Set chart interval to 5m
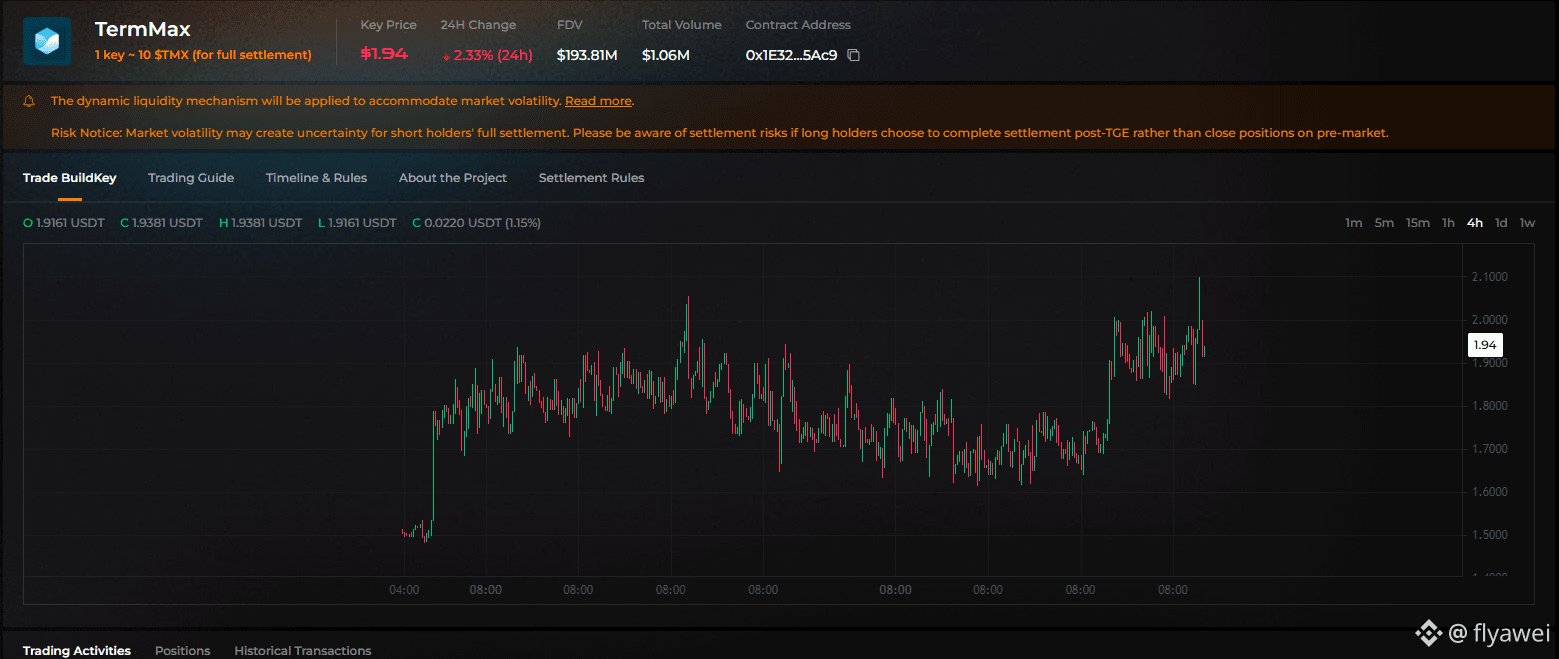This screenshot has width=1559, height=659. pos(1384,223)
